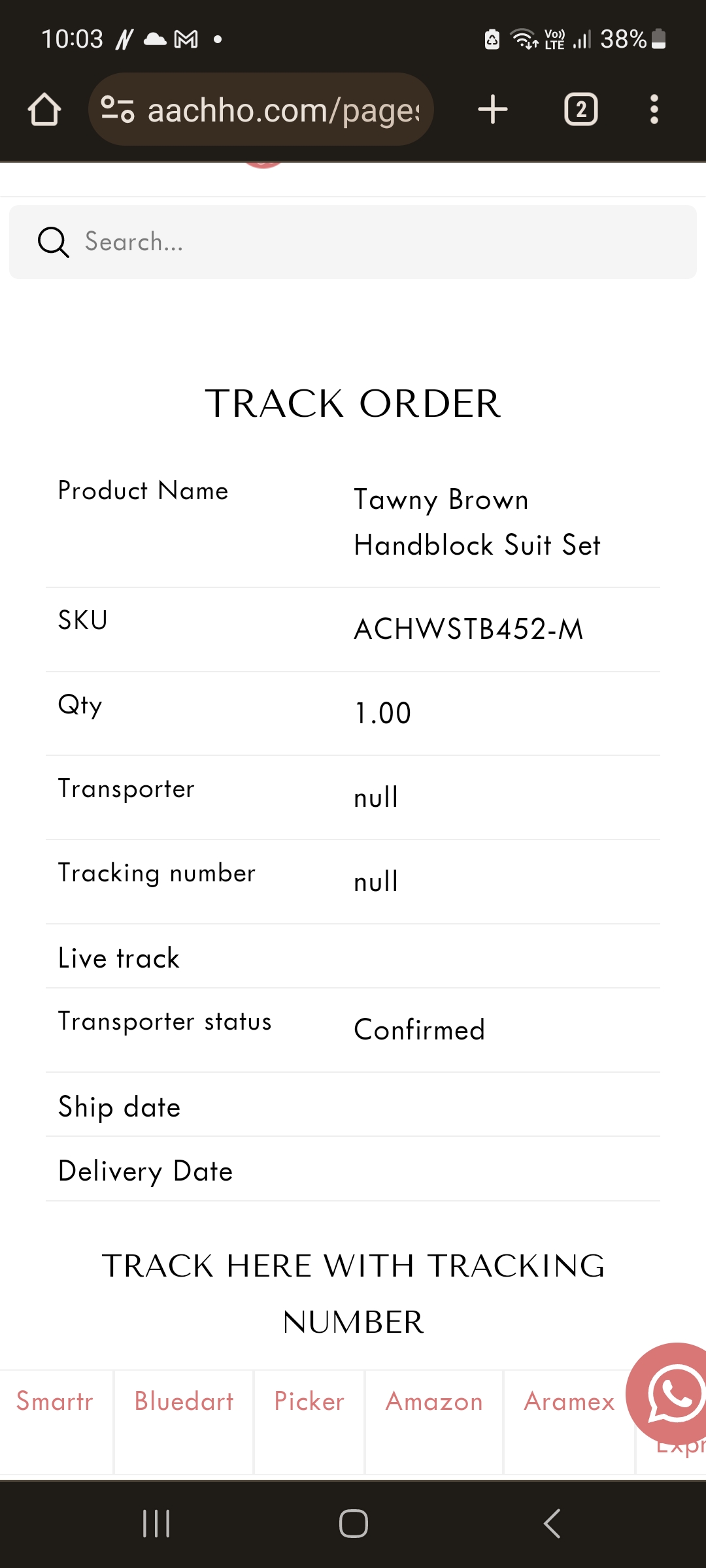The height and width of the screenshot is (1568, 706).
Task: Tap the search magnifier icon
Action: coord(53,242)
